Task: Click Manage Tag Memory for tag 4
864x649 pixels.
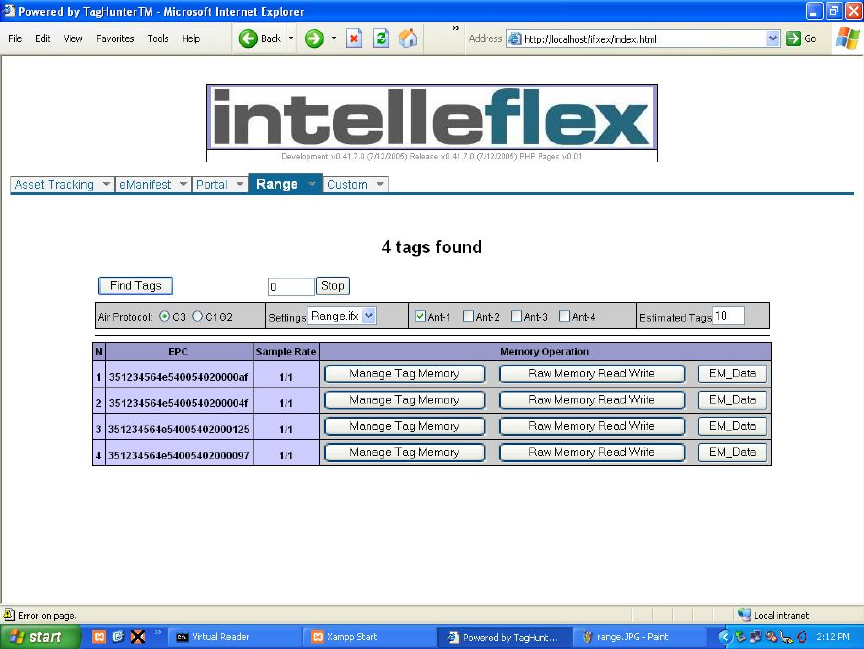Action: click(x=404, y=452)
